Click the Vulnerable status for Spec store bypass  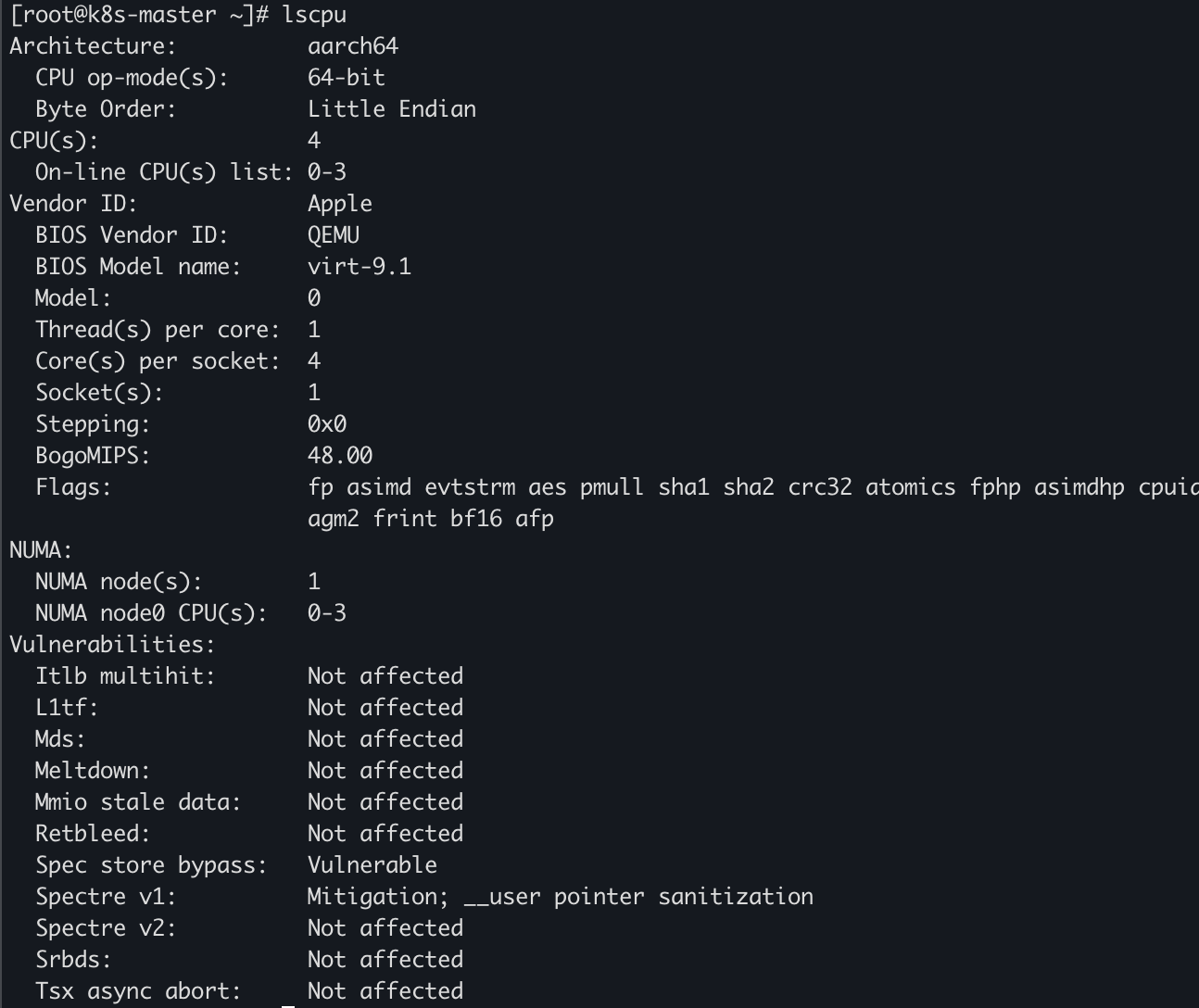(x=372, y=865)
